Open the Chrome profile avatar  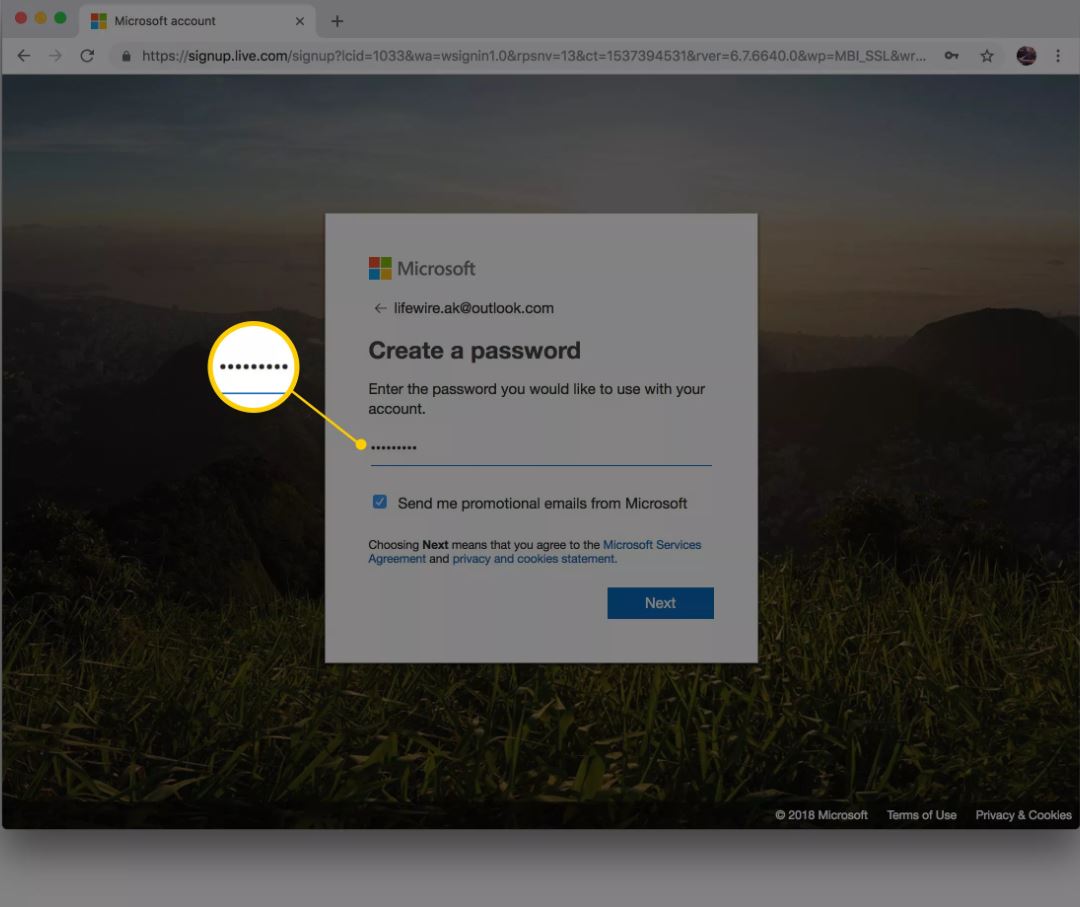click(x=1026, y=56)
